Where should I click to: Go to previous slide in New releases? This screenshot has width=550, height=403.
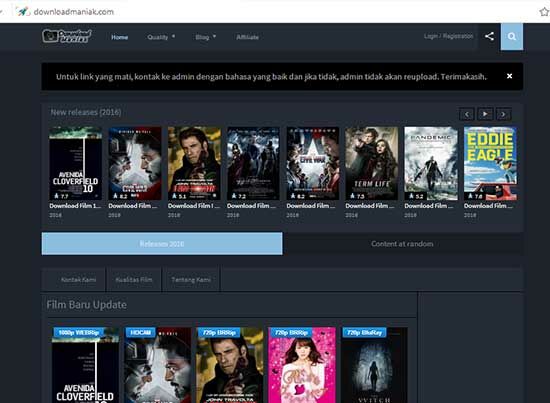(x=467, y=114)
